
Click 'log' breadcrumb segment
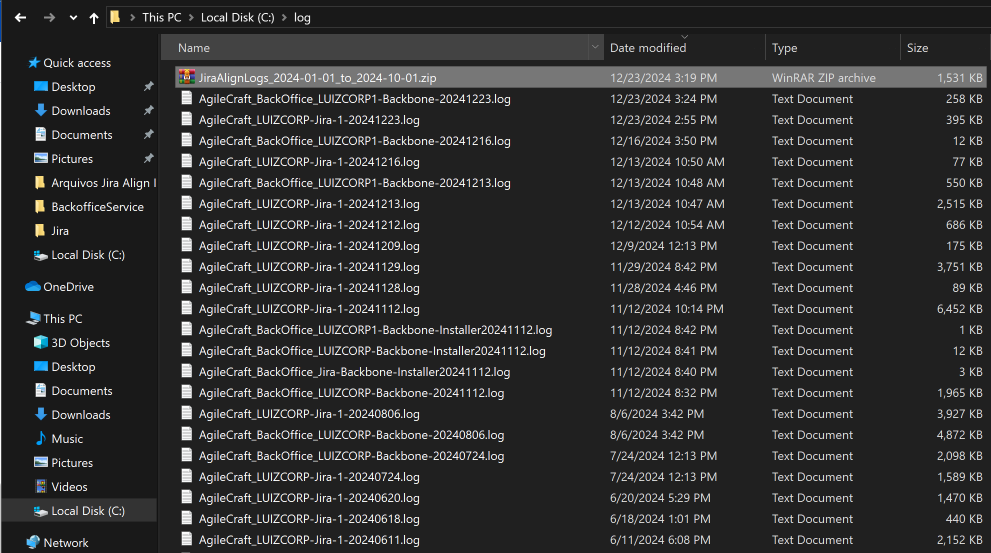(302, 18)
